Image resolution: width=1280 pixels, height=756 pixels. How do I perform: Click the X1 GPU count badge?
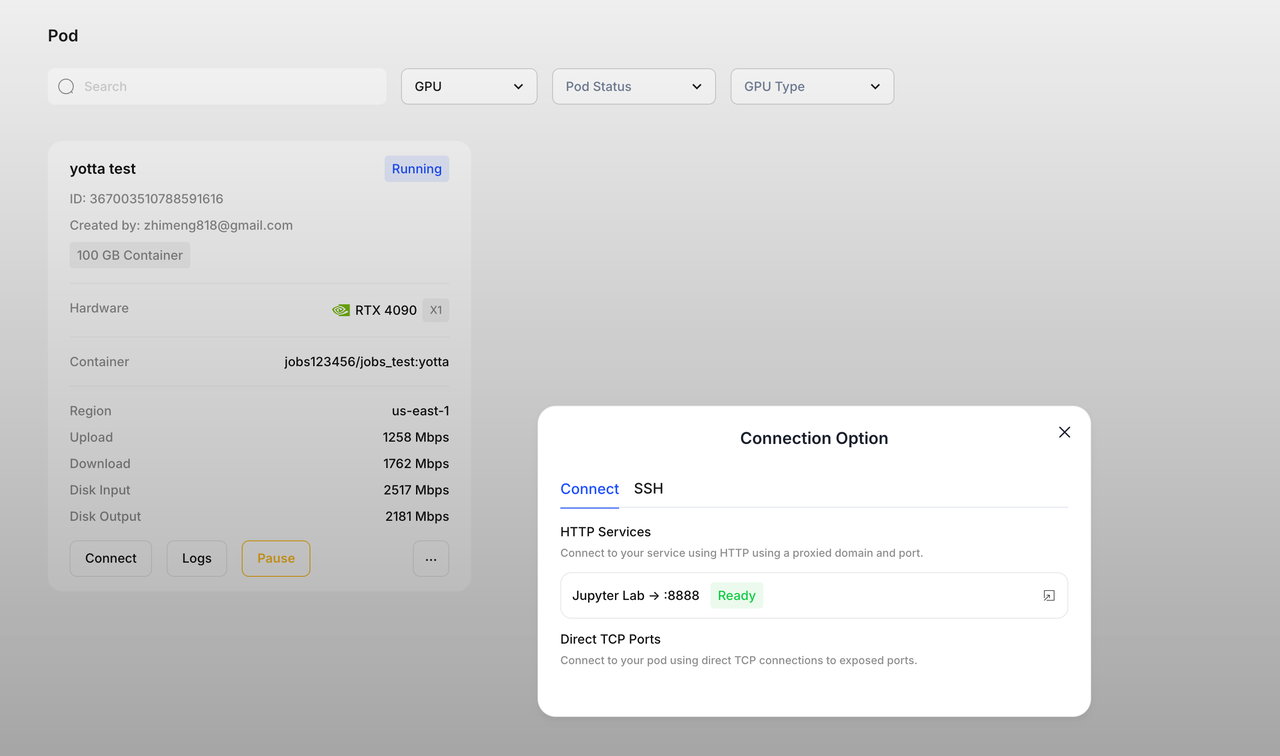tap(435, 310)
